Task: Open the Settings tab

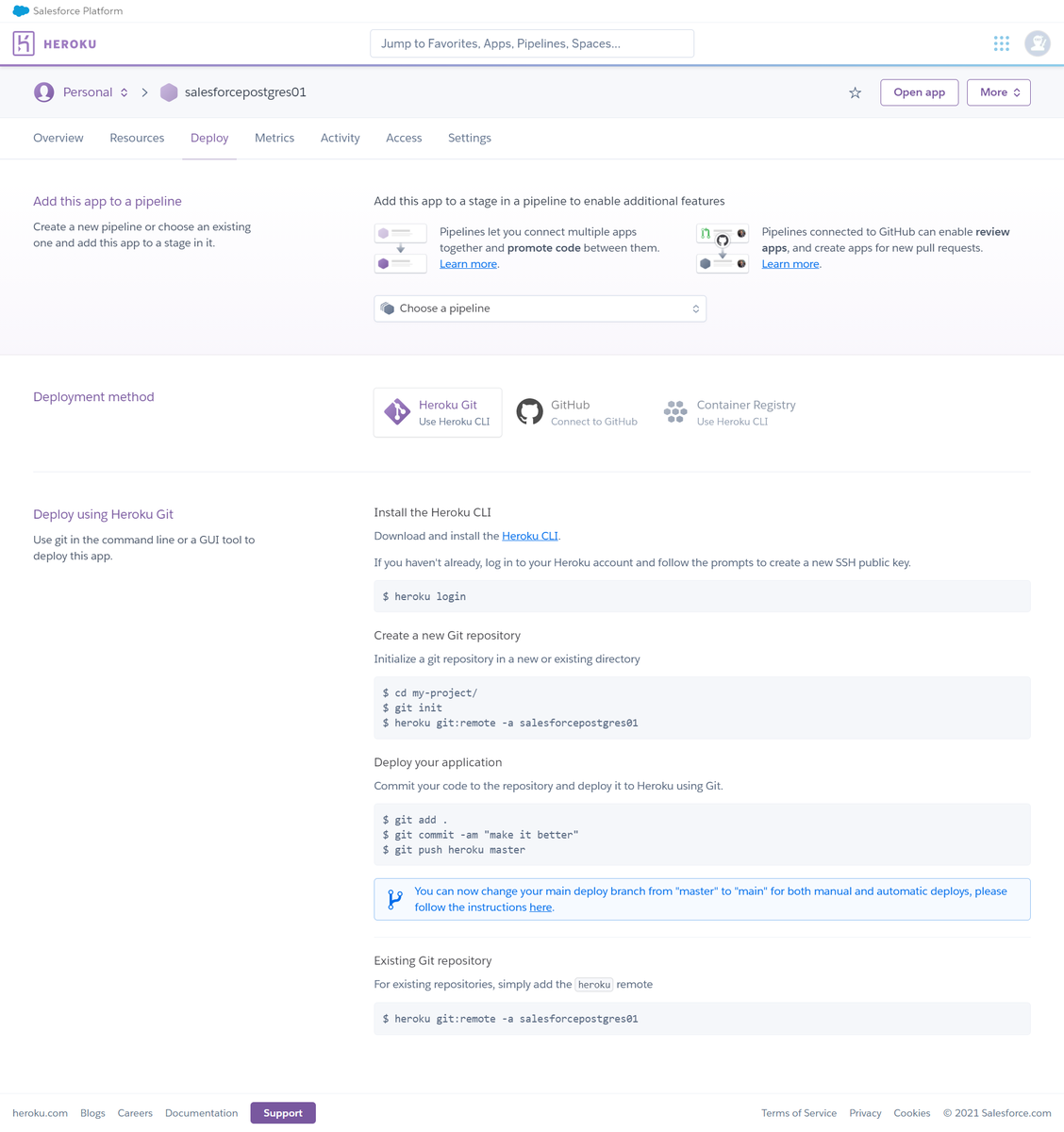Action: (470, 138)
